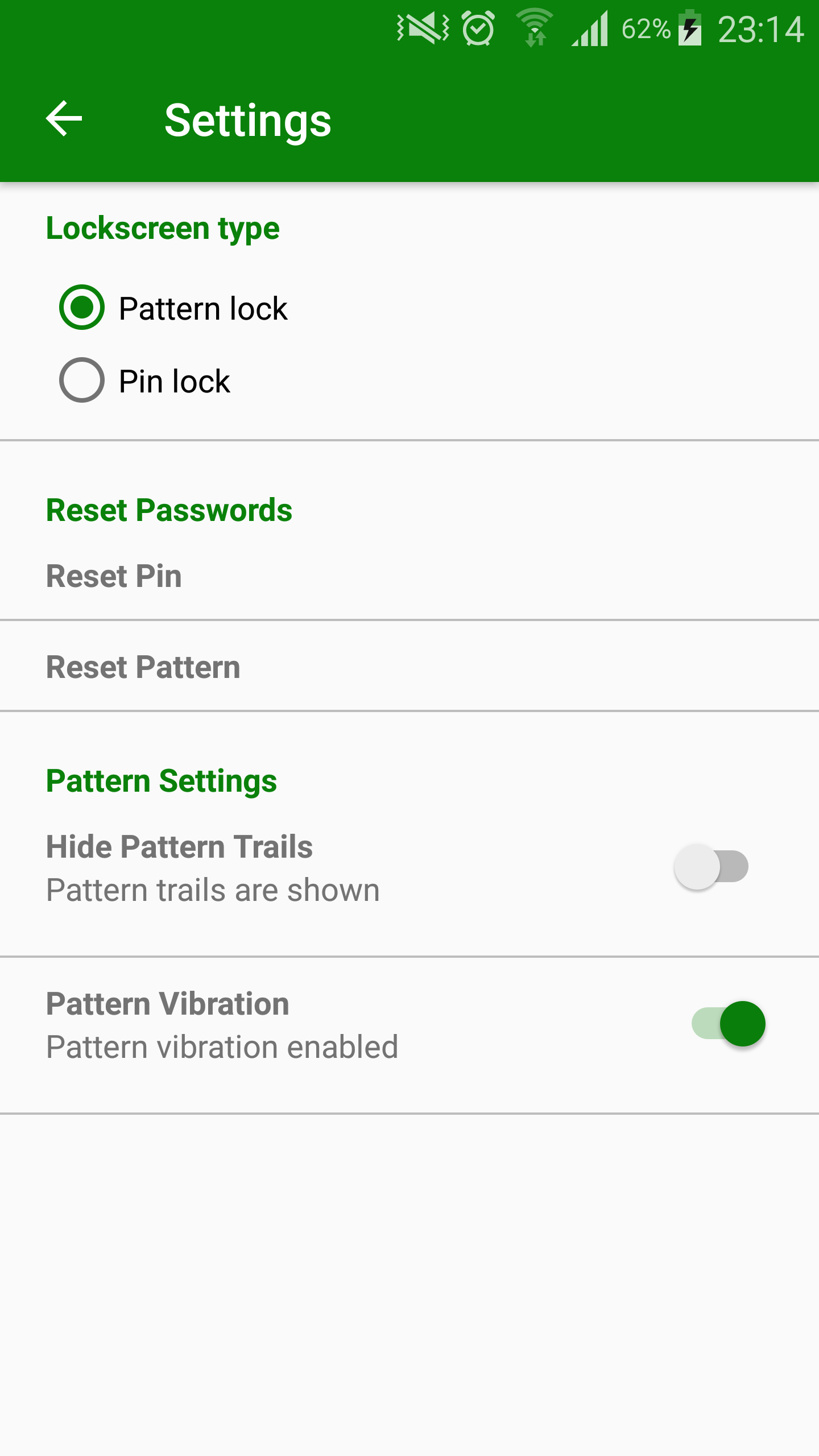Tap the vibrate mute status icon
The height and width of the screenshot is (1456, 819).
[x=423, y=27]
